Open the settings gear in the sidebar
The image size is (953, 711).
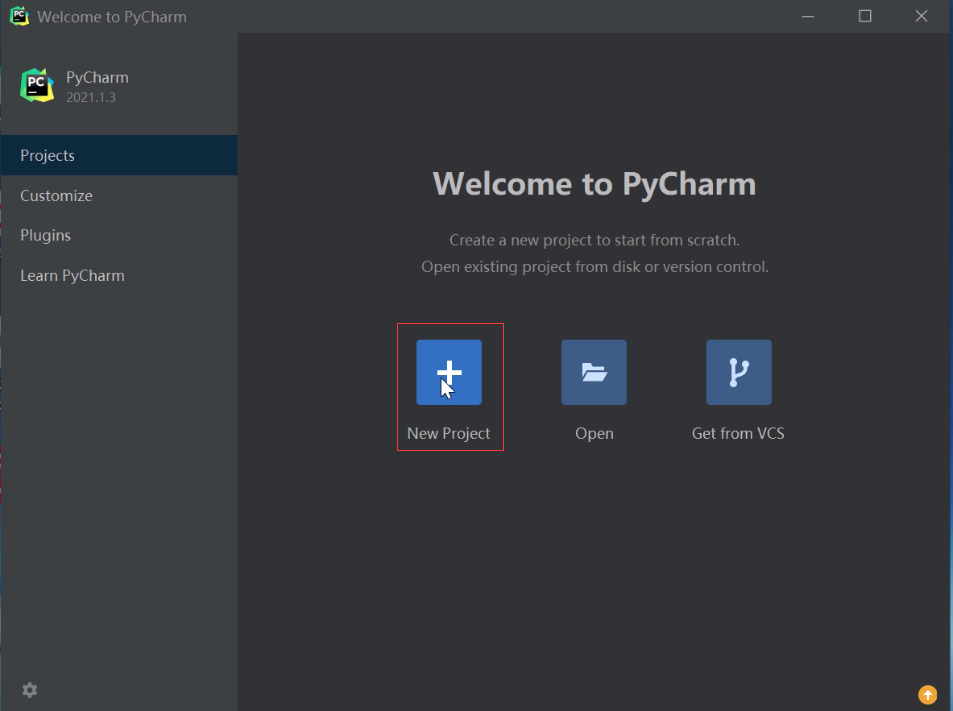pos(30,690)
